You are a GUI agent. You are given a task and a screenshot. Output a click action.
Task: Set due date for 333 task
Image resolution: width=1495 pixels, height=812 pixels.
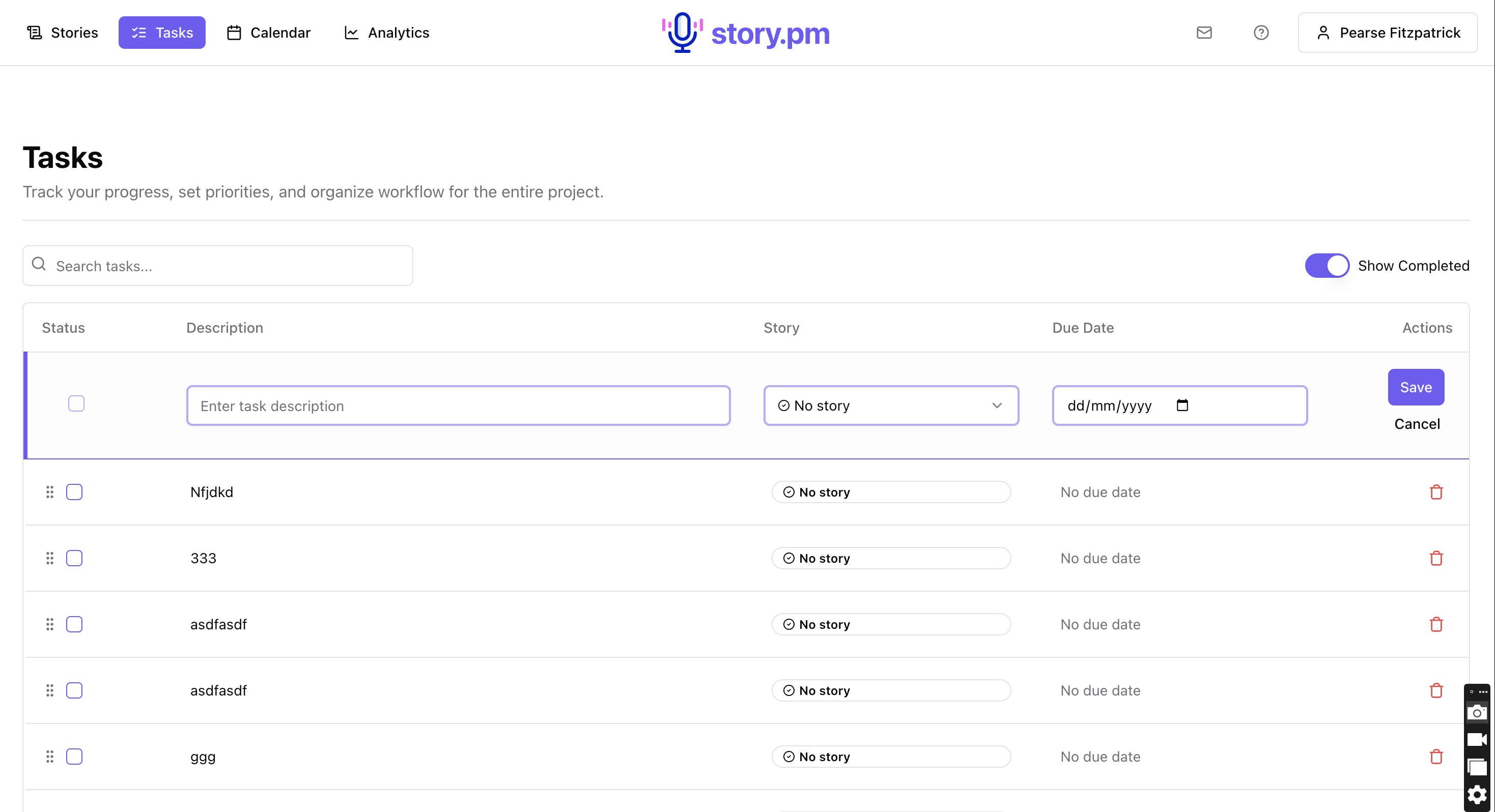pos(1101,558)
